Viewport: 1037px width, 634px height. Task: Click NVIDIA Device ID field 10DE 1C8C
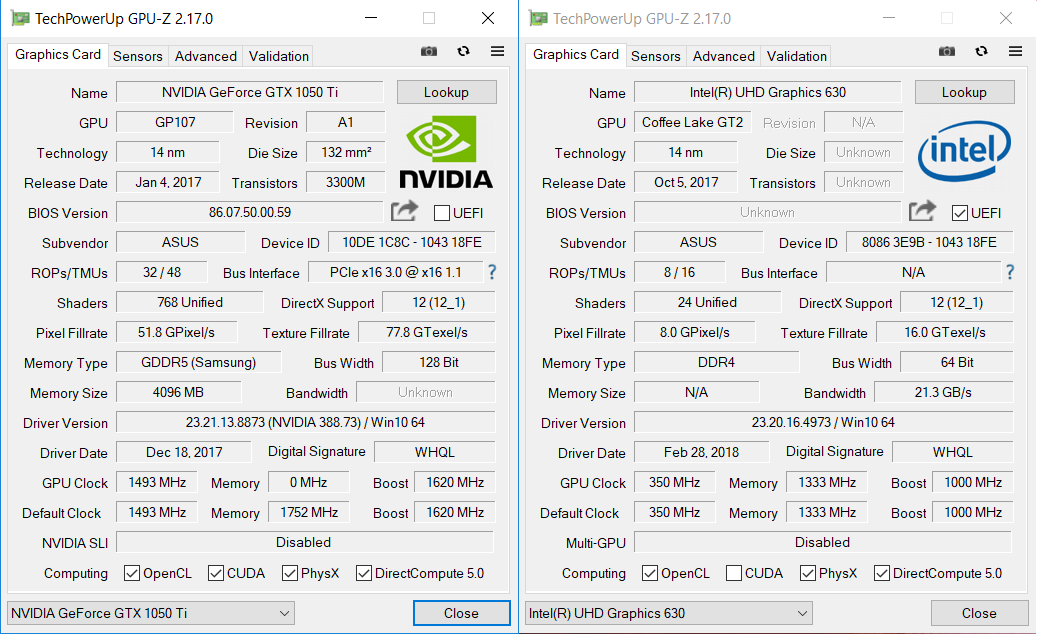(411, 242)
